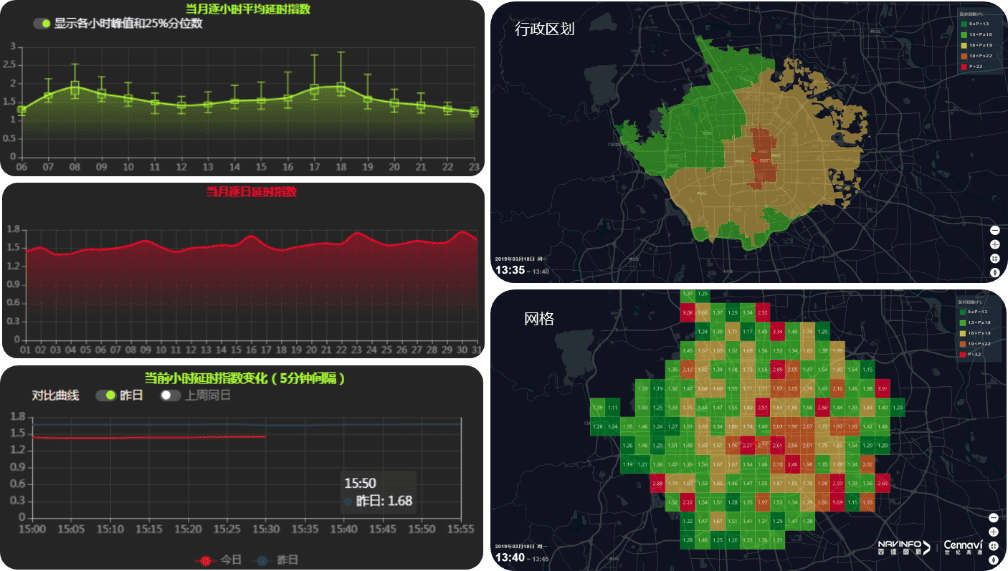Open the Cennavi logo link
1008x571 pixels.
click(964, 547)
